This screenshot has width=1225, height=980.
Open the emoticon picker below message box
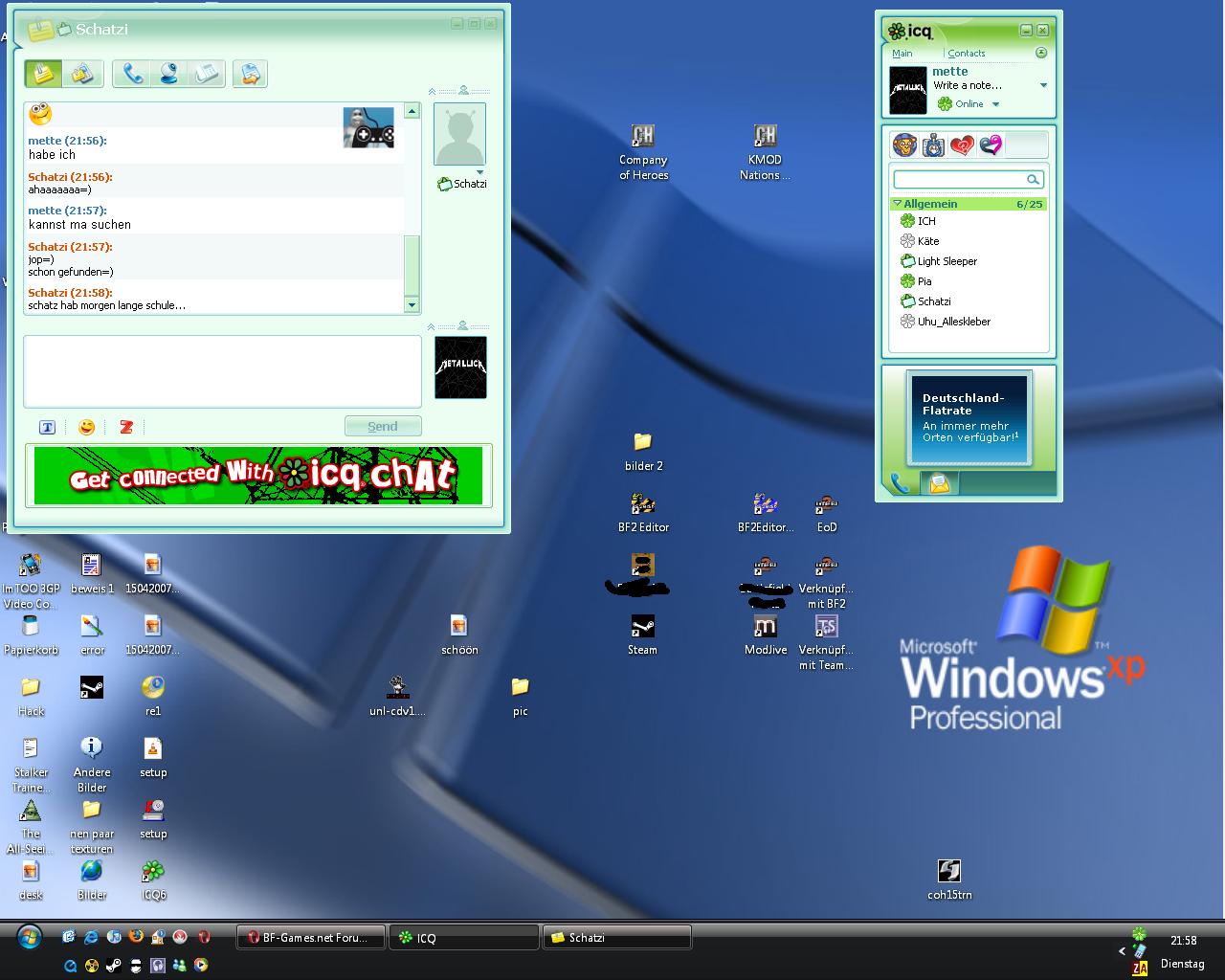pos(87,427)
